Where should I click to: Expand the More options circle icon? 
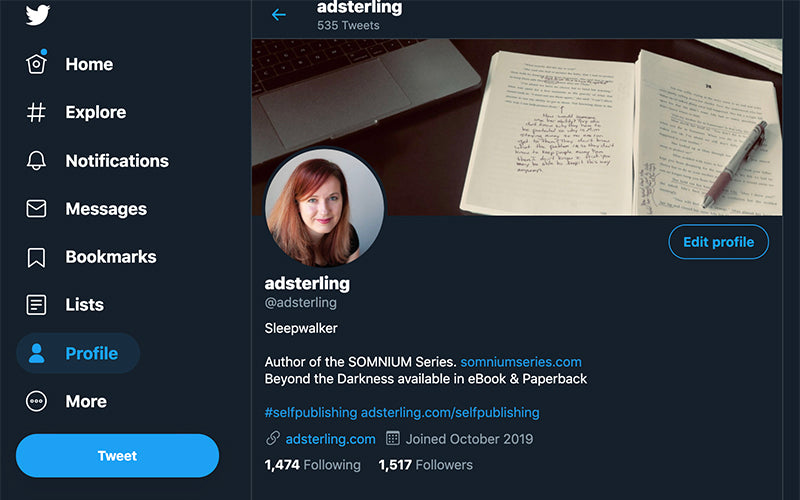coord(37,401)
